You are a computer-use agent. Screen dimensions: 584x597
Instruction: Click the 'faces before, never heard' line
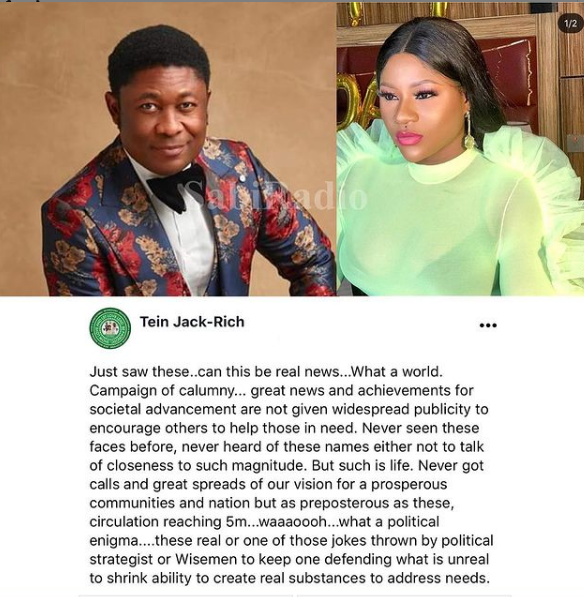click(287, 447)
